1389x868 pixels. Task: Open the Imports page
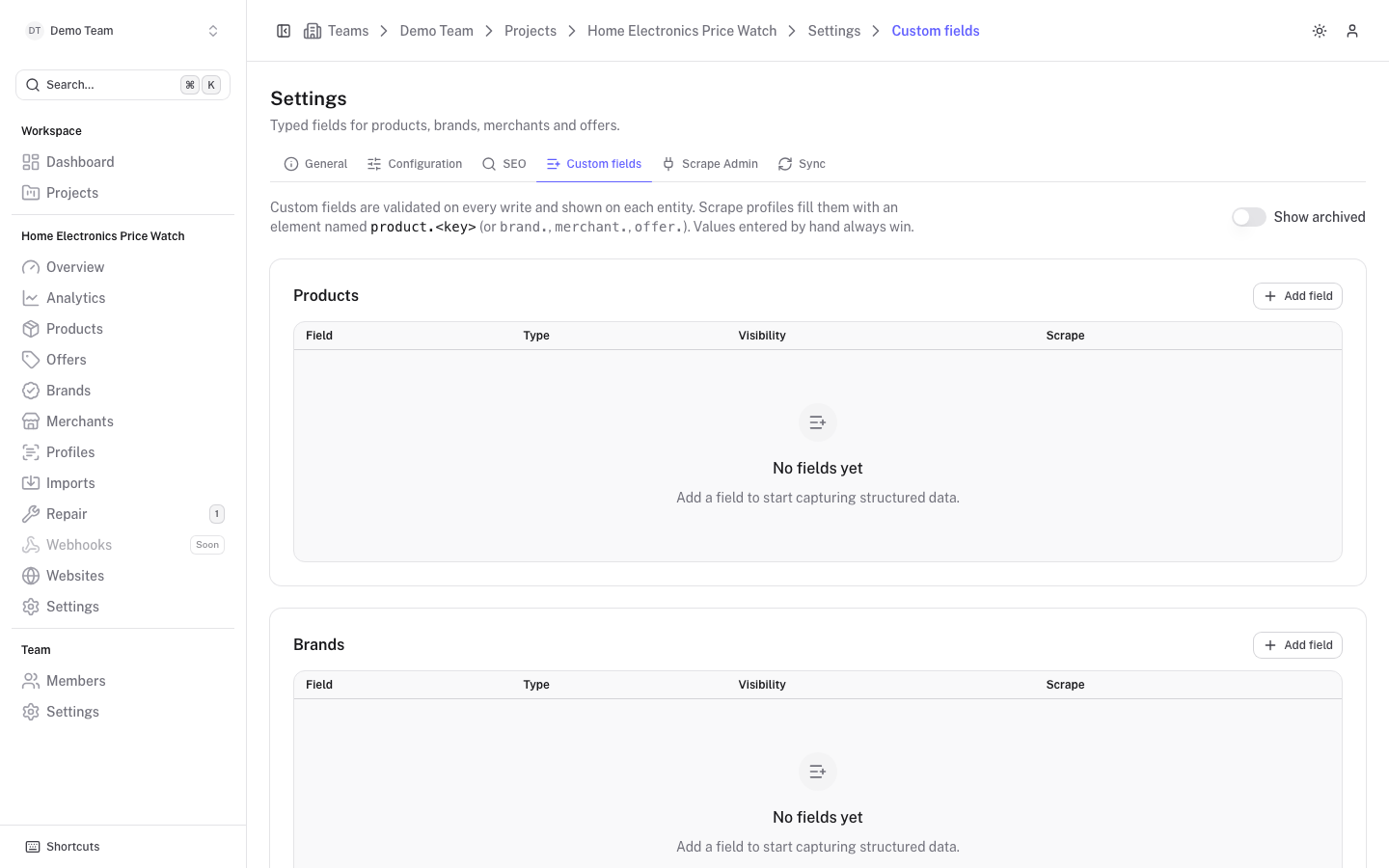[123, 483]
